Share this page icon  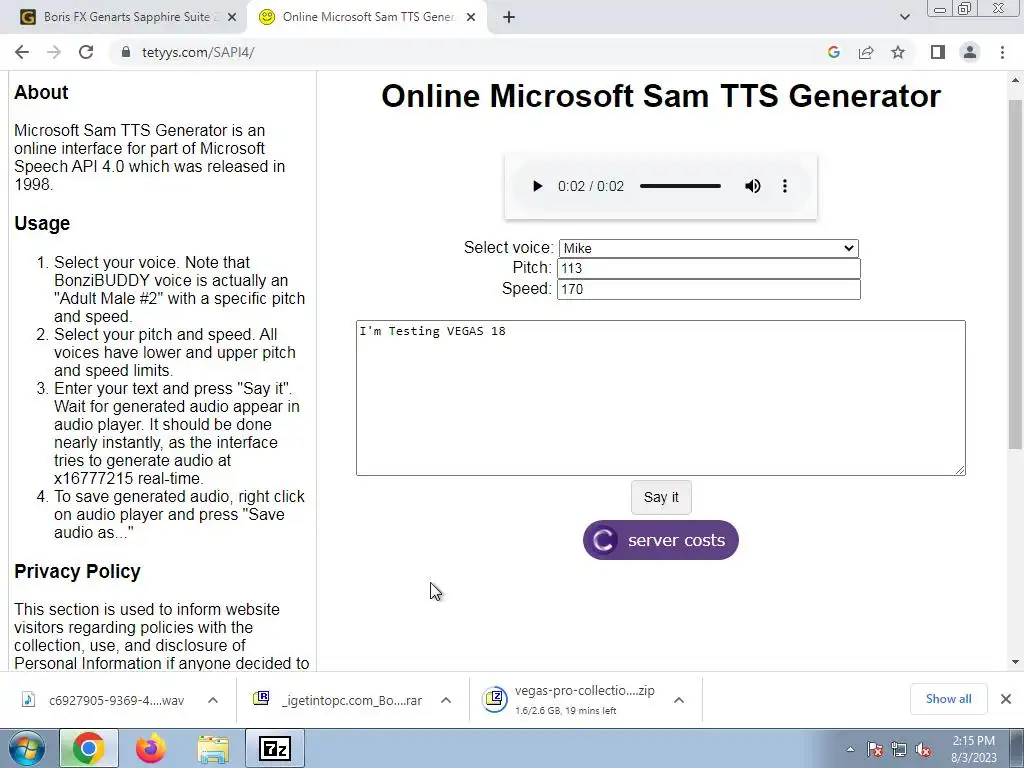866,52
